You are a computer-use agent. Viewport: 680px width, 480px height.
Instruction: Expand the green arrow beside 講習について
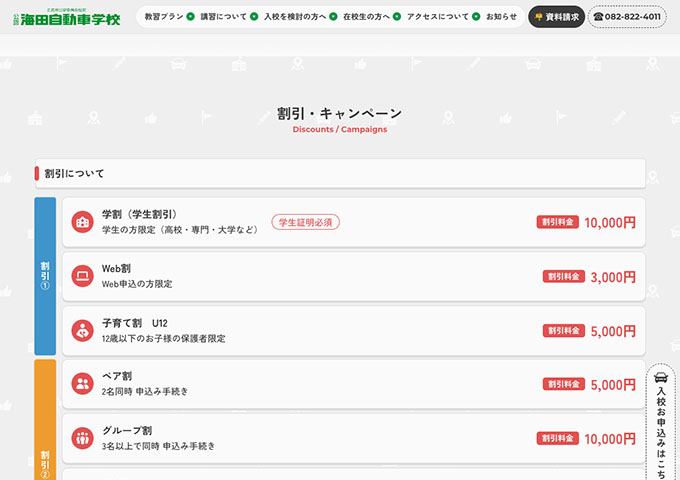[254, 16]
